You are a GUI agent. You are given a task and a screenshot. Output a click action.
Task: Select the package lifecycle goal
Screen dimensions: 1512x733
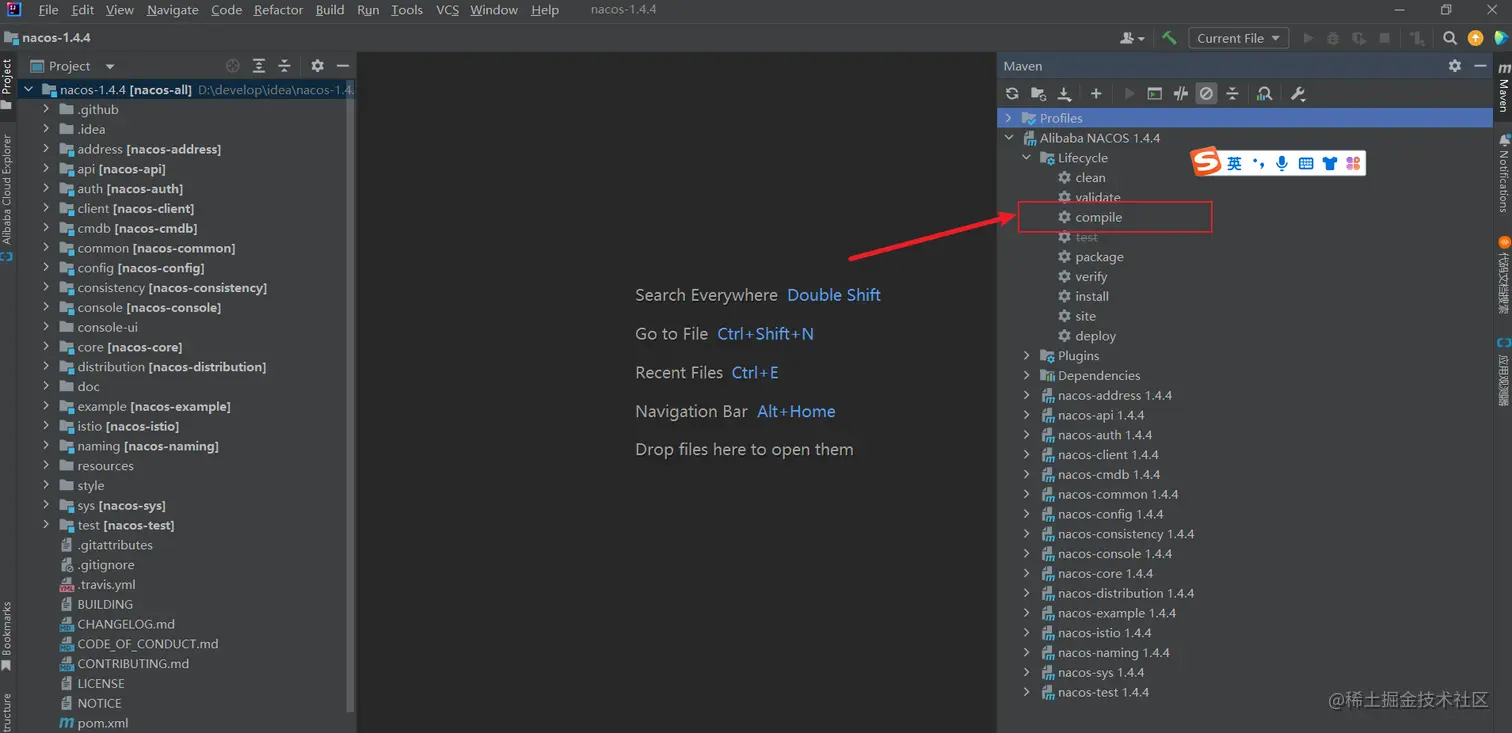(x=1099, y=257)
